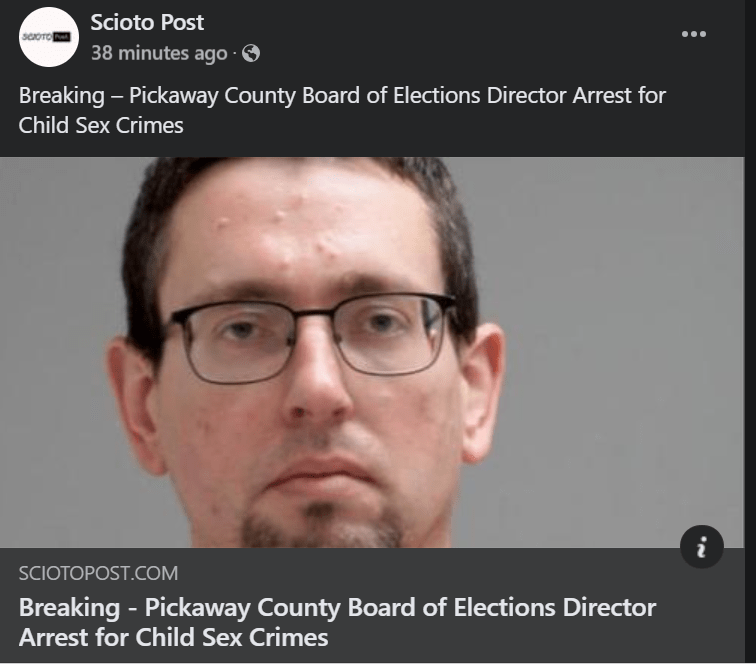Show post actions via the ellipsis button
Screen dimensions: 756x664
click(x=694, y=34)
